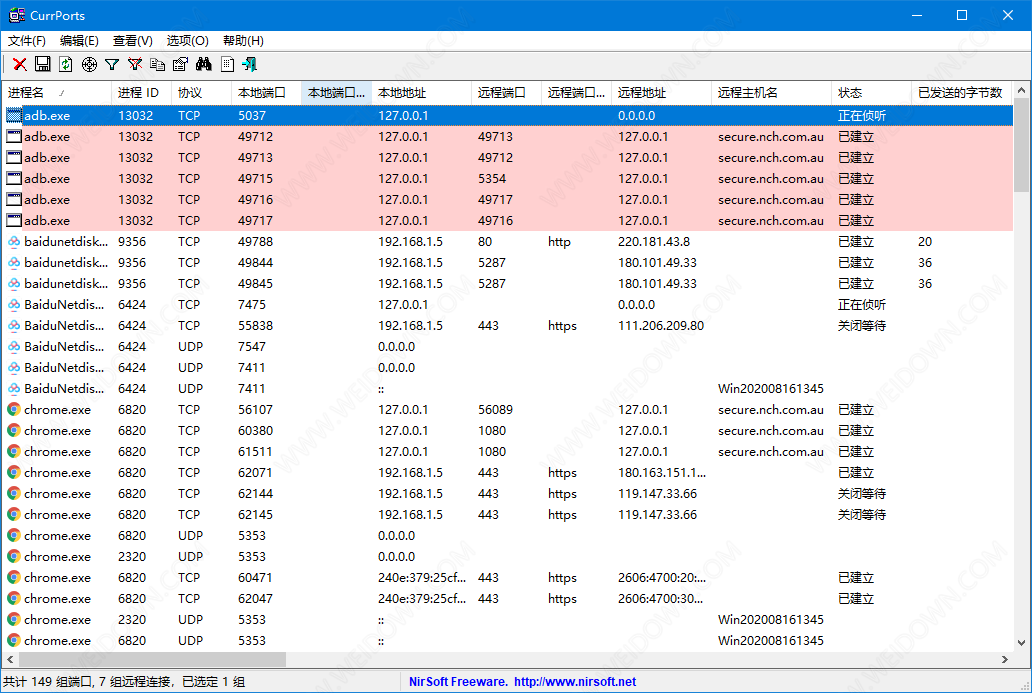Click the exit door toolbar icon
The height and width of the screenshot is (693, 1032).
(249, 64)
